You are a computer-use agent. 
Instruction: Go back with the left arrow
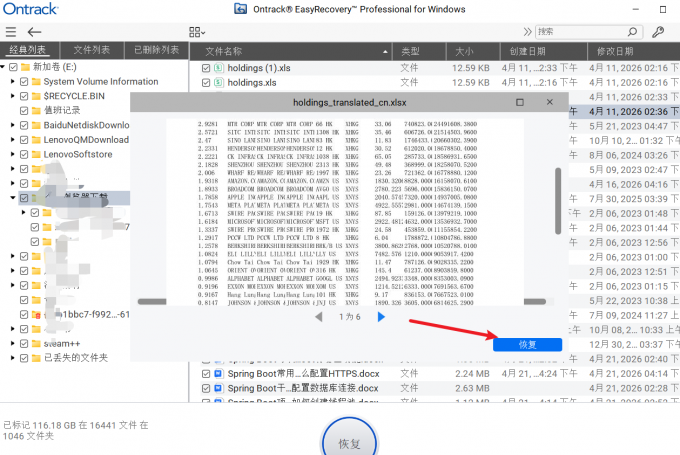click(x=34, y=32)
